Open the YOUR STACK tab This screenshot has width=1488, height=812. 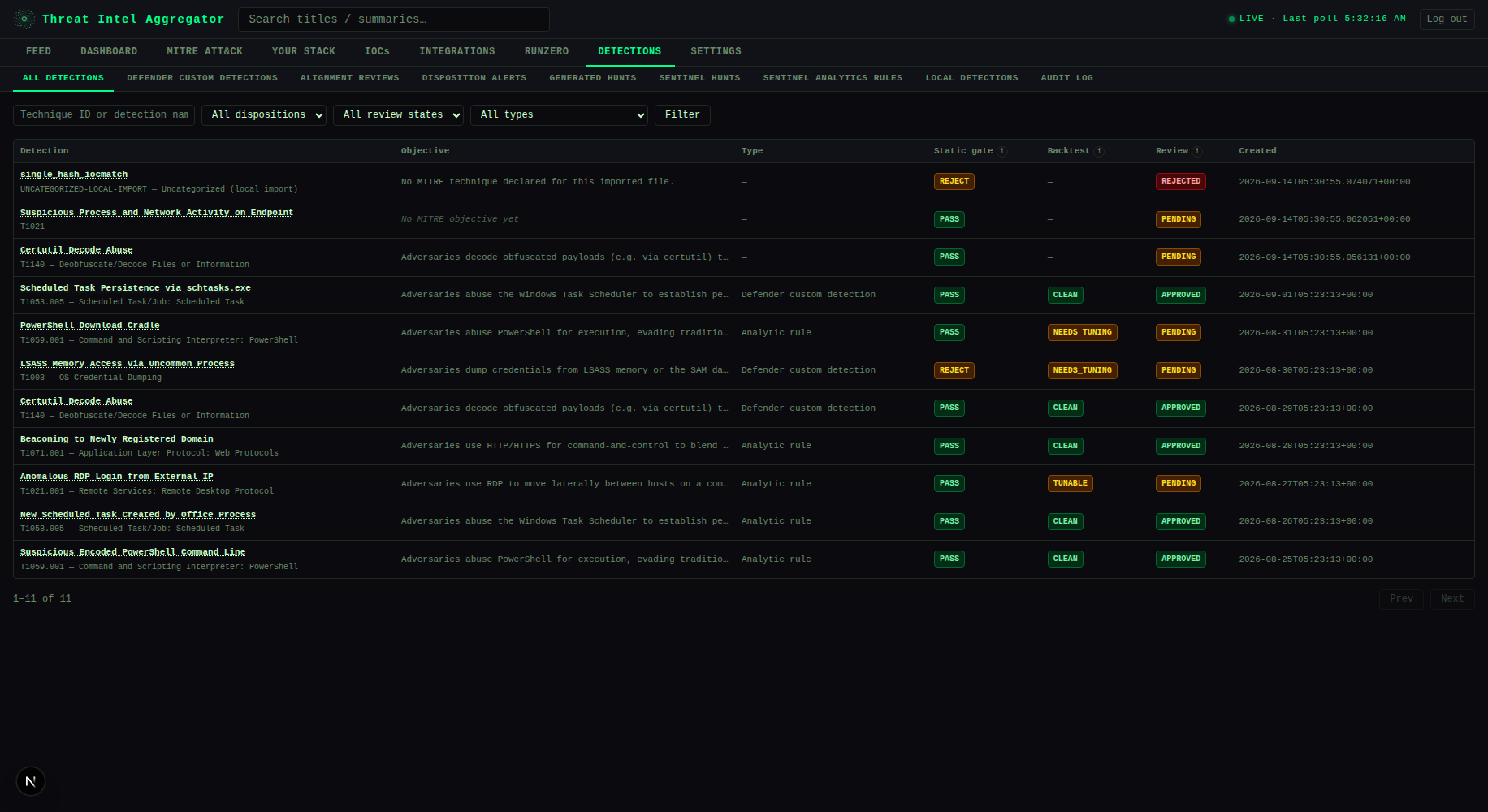(x=304, y=51)
